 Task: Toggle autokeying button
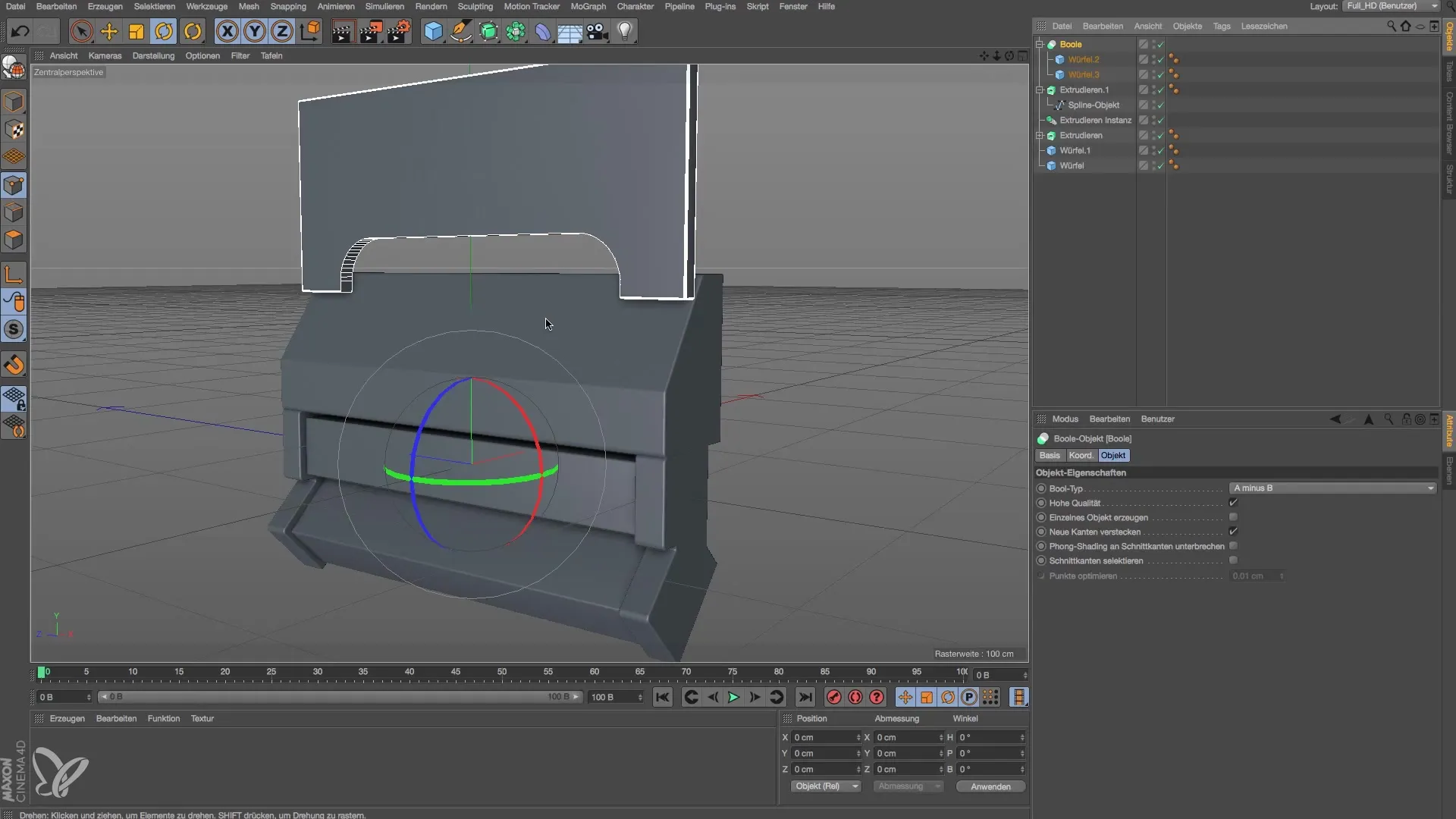tap(855, 697)
